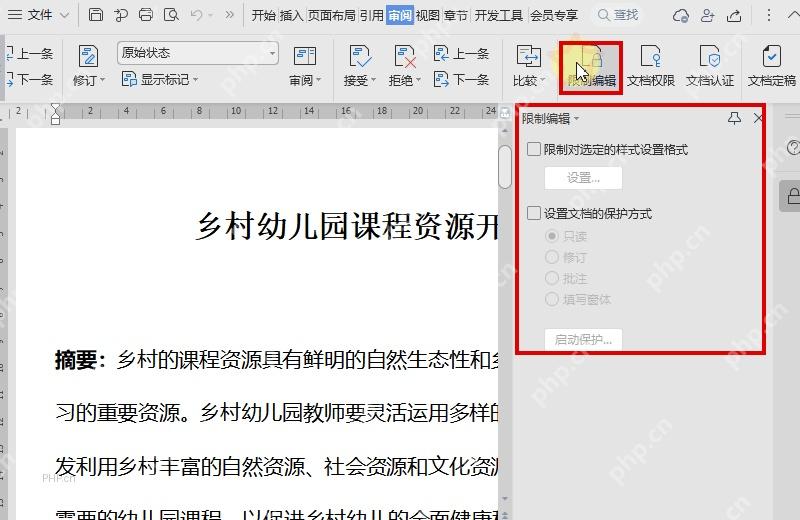Click the 拒绝 change icon
800x520 pixels.
coord(405,56)
